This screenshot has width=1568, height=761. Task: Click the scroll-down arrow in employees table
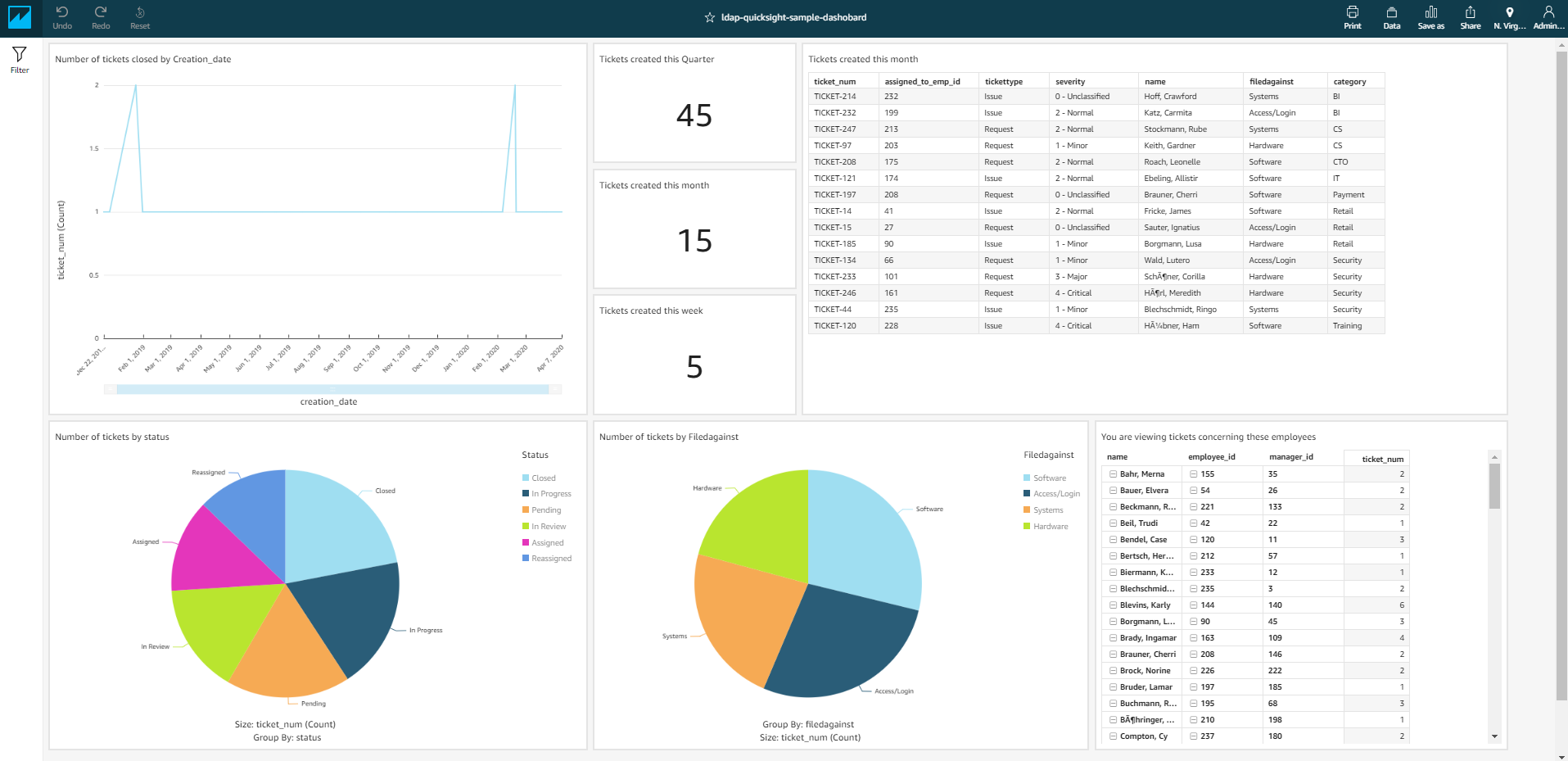(1494, 736)
